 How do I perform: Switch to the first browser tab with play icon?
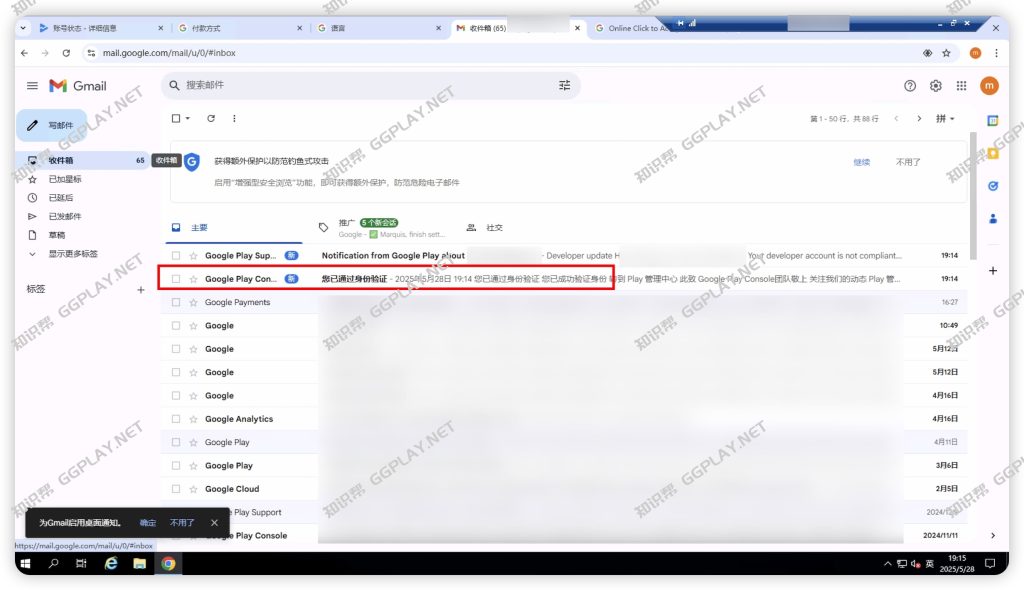click(101, 28)
